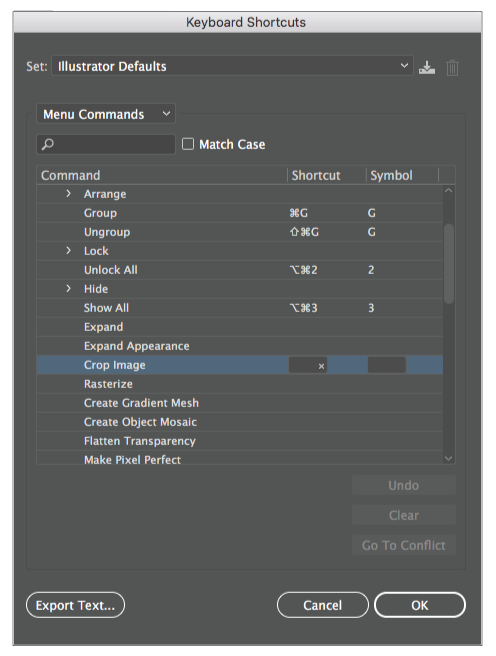496x656 pixels.
Task: Expand the Hide submenu
Action: 69,289
